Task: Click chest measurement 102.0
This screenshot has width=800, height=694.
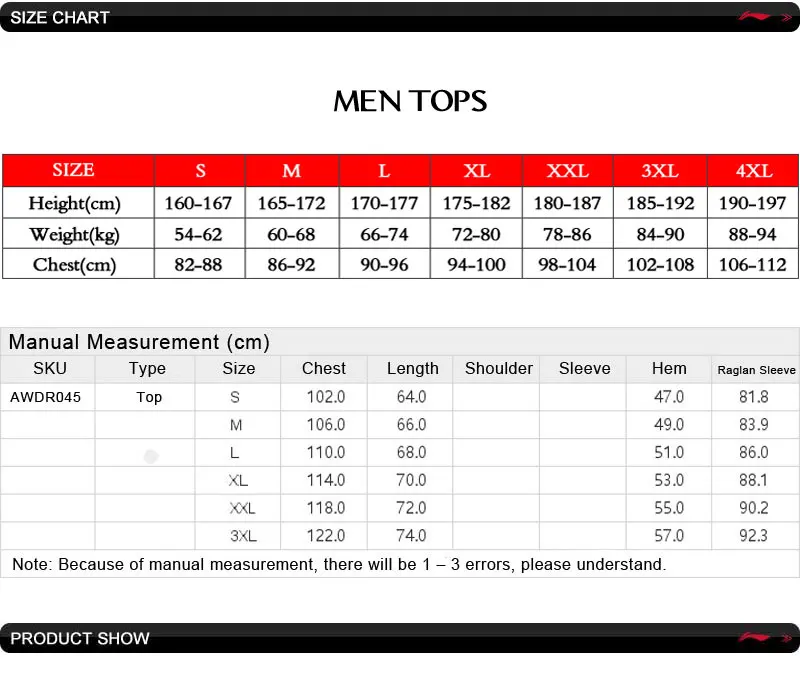Action: (326, 396)
